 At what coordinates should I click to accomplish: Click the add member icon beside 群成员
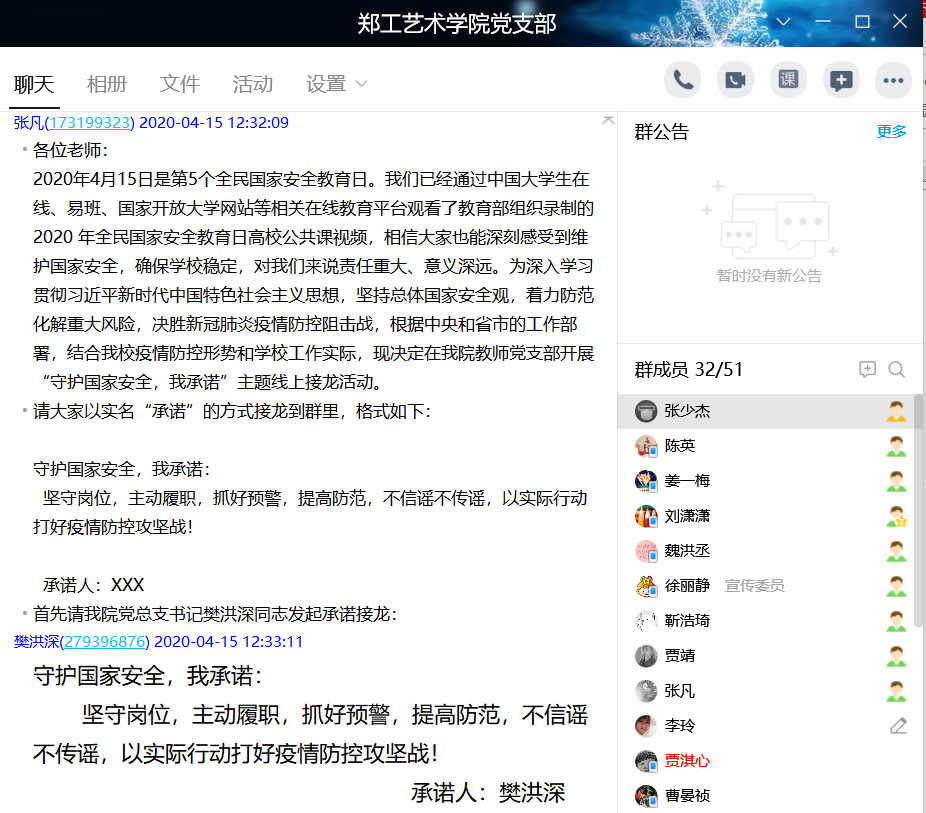(867, 370)
